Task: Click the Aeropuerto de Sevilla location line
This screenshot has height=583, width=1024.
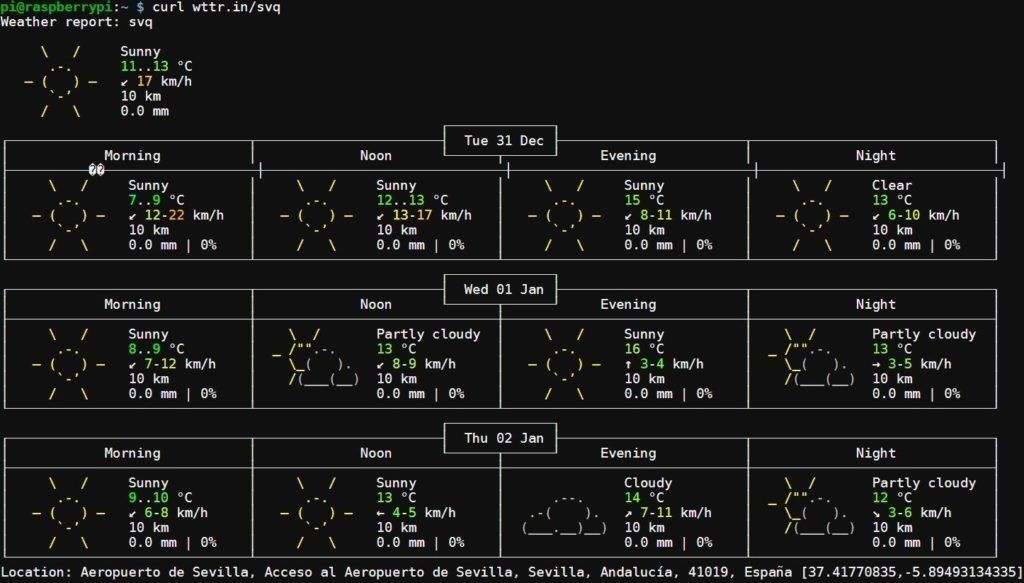Action: tap(400, 572)
